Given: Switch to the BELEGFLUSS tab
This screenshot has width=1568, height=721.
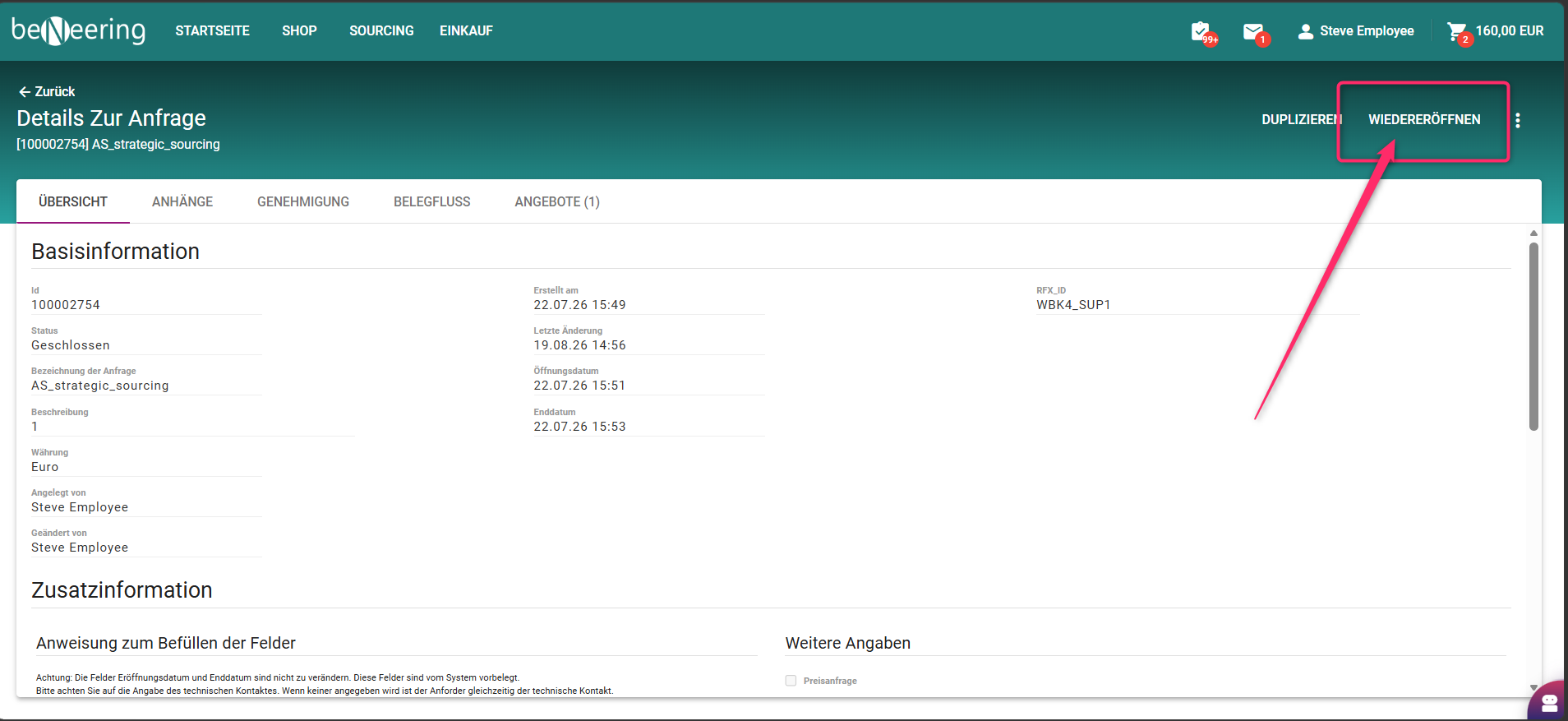Looking at the screenshot, I should pyautogui.click(x=432, y=201).
